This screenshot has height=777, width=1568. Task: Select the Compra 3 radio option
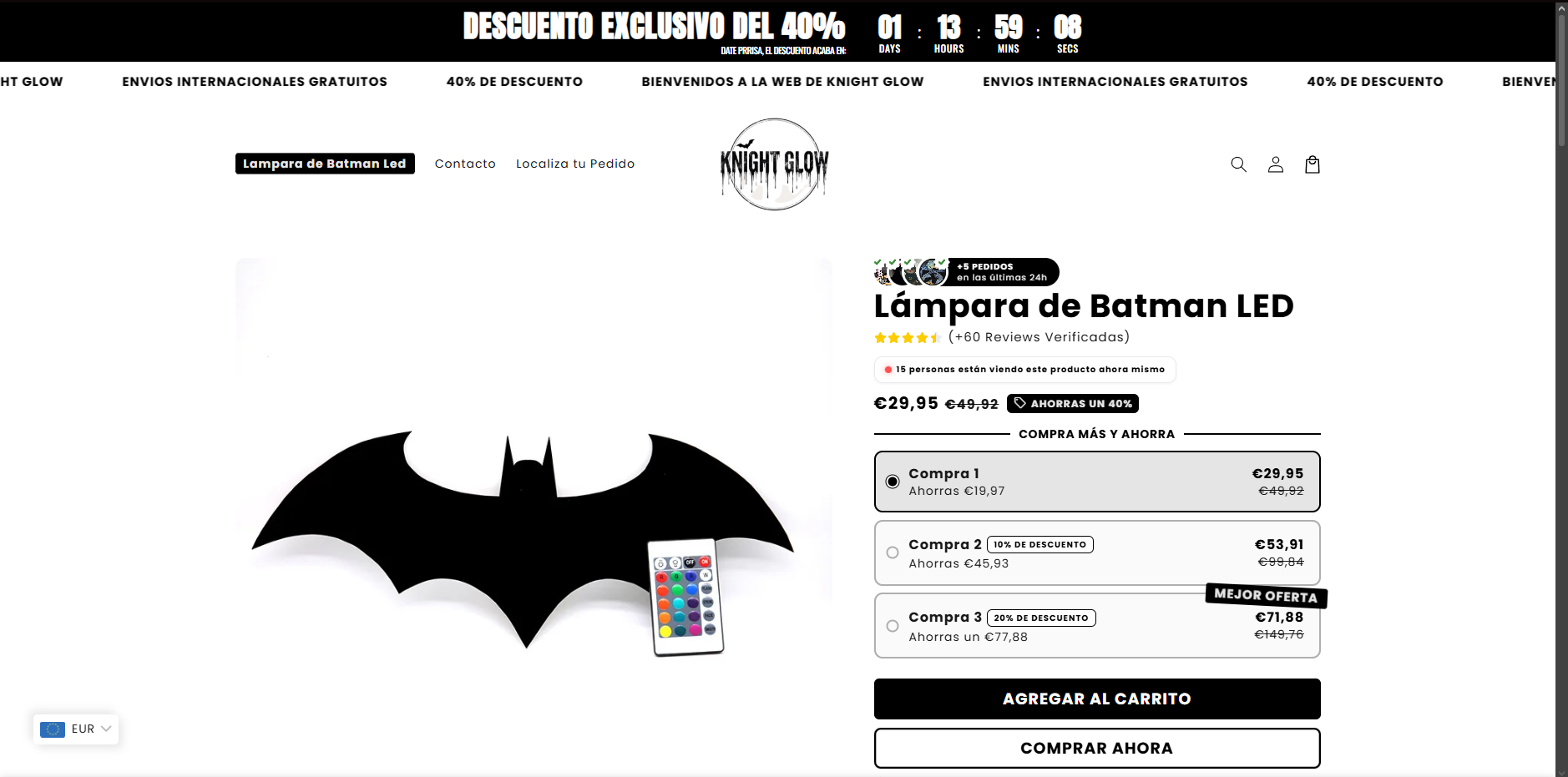(893, 626)
